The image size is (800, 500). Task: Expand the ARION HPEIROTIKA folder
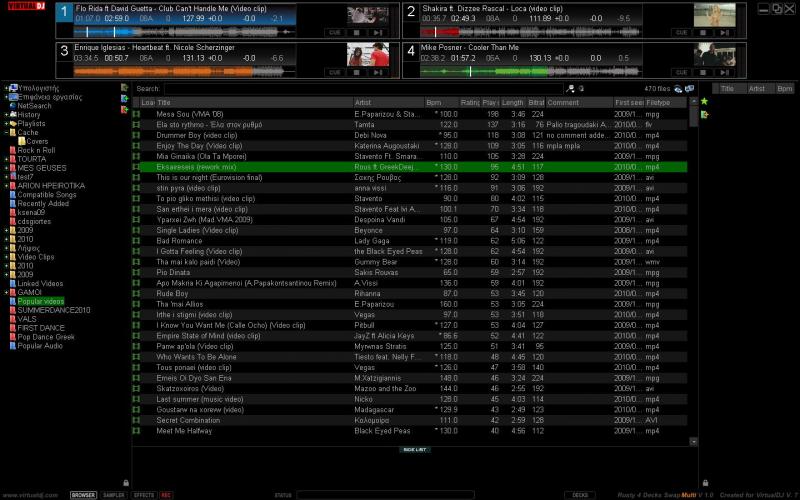click(7, 186)
